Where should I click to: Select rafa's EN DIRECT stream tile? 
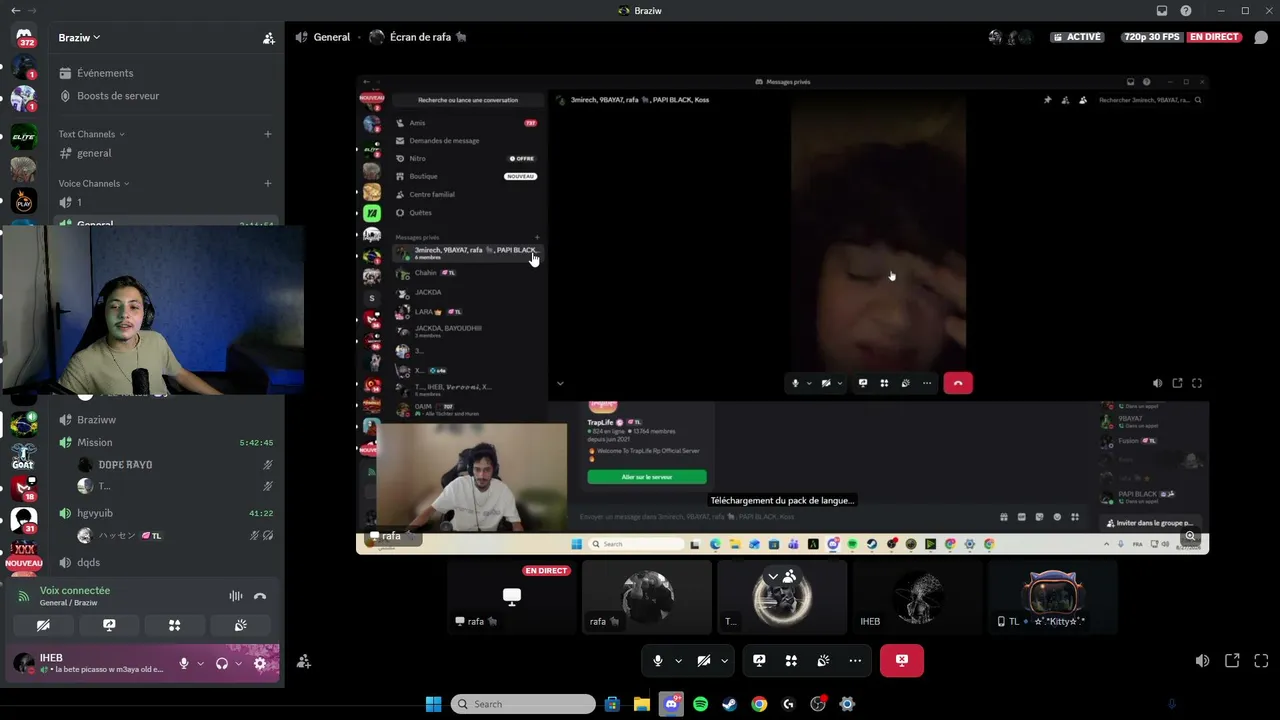[x=511, y=597]
